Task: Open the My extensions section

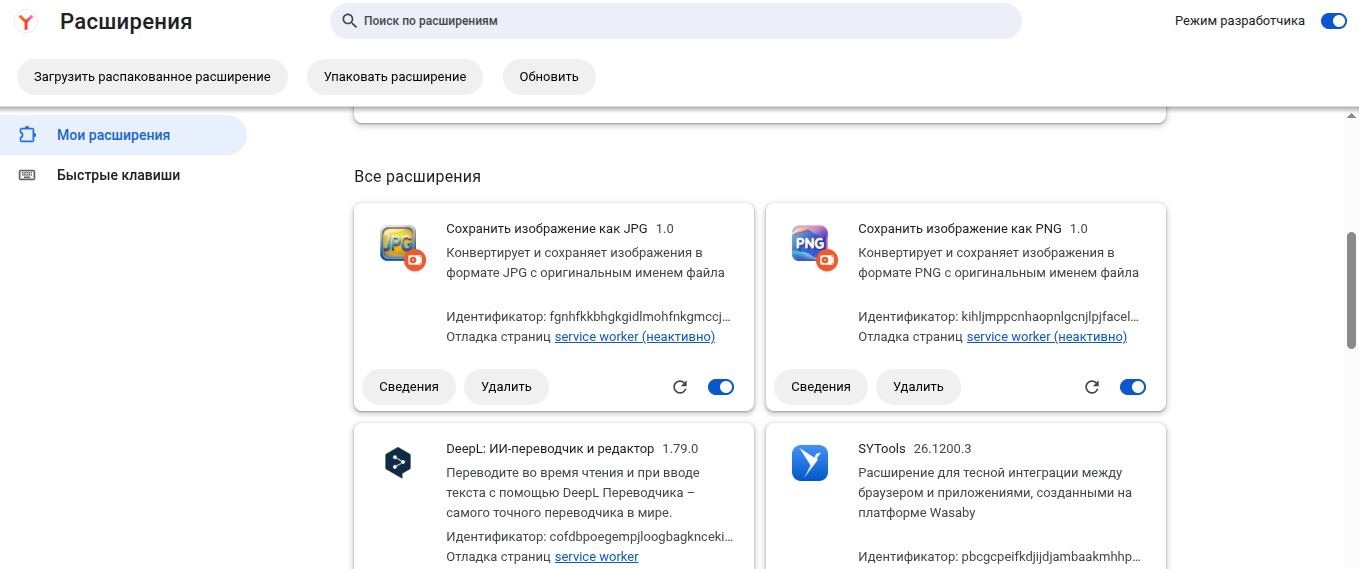Action: click(x=113, y=135)
